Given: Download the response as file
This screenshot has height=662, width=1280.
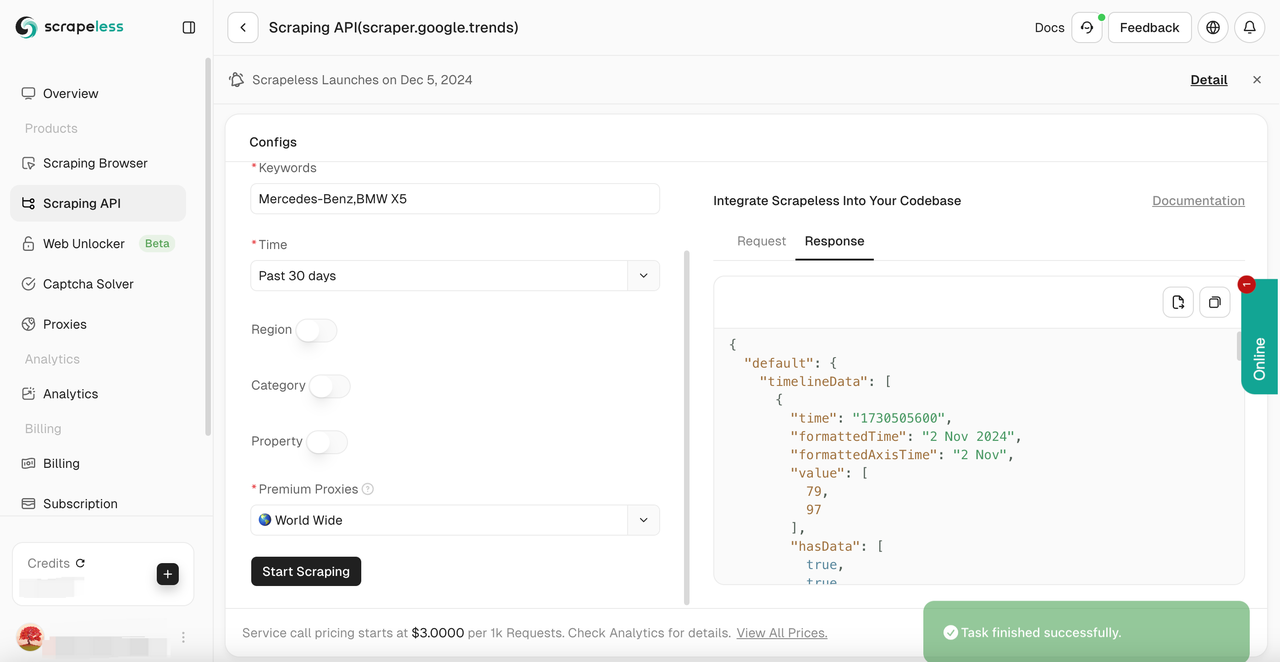Looking at the screenshot, I should 1178,302.
